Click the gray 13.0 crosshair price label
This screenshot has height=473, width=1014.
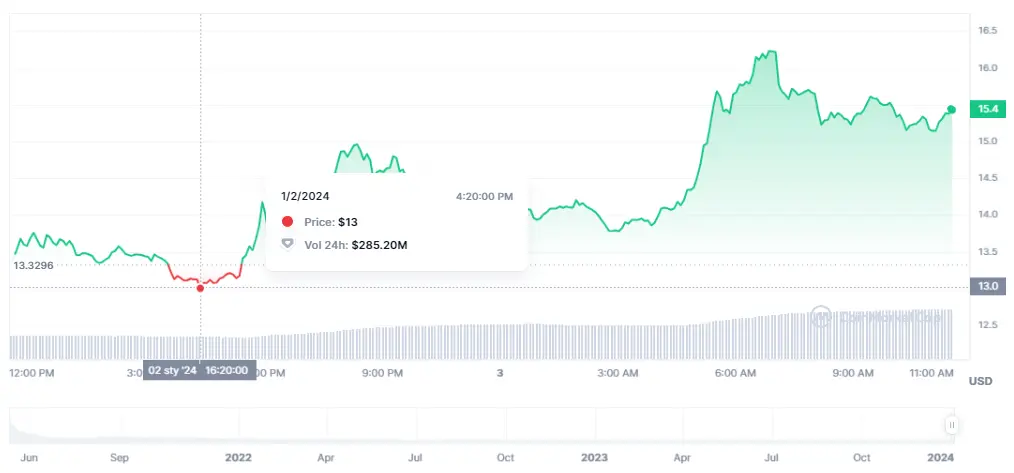click(990, 287)
